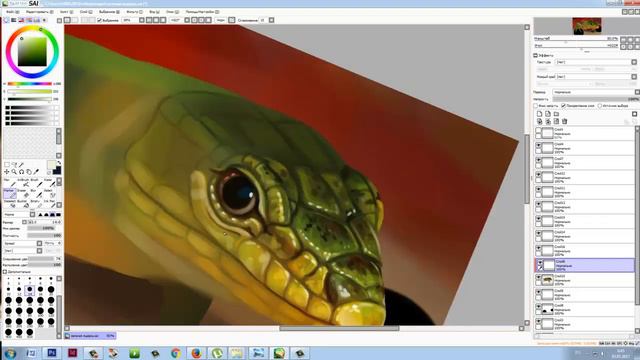Select the flattest brush edge shape icon
The image size is (640, 360).
tap(58, 215)
